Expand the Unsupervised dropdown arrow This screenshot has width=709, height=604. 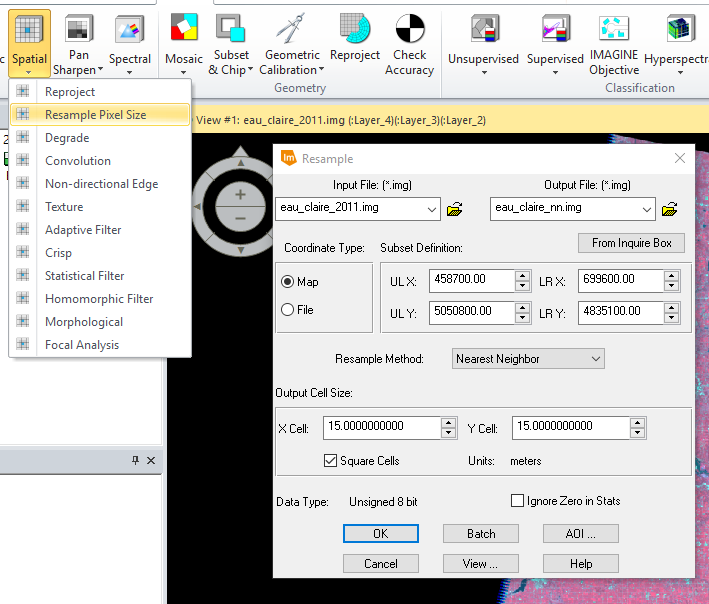click(484, 72)
